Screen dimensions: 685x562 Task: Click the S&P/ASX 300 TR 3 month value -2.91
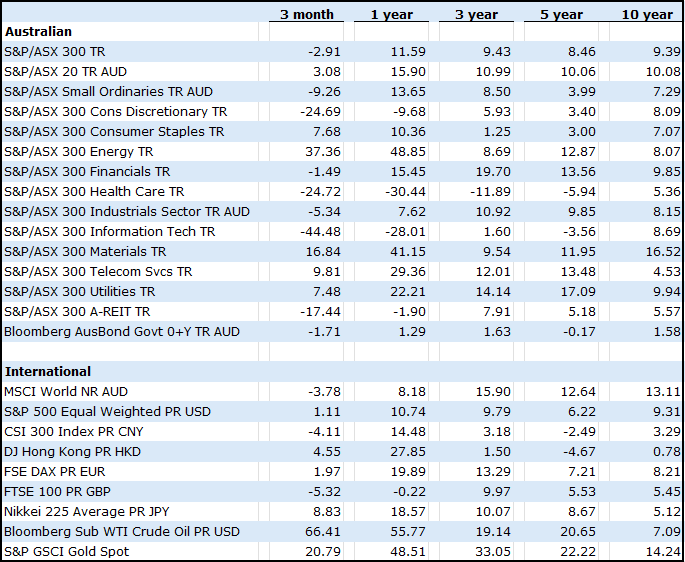coord(325,52)
